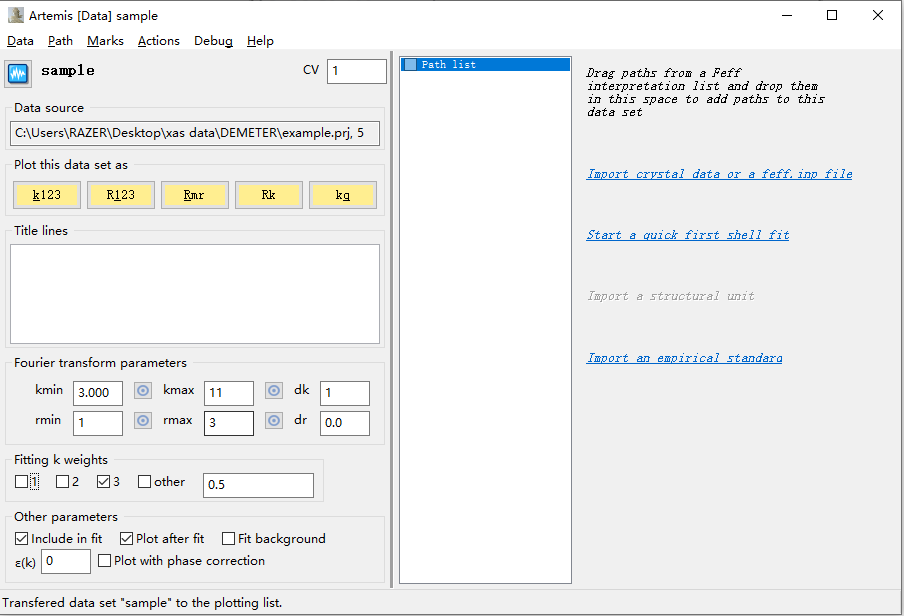The height and width of the screenshot is (616, 904).
Task: Uncheck the k weight 3 checkbox
Action: 103,482
